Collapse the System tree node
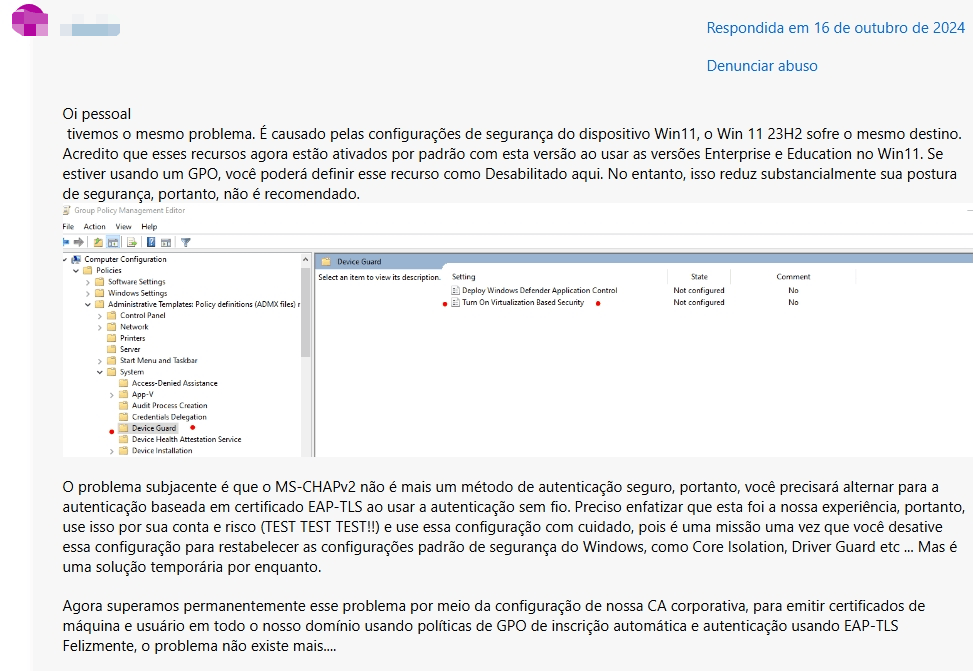 (100, 372)
